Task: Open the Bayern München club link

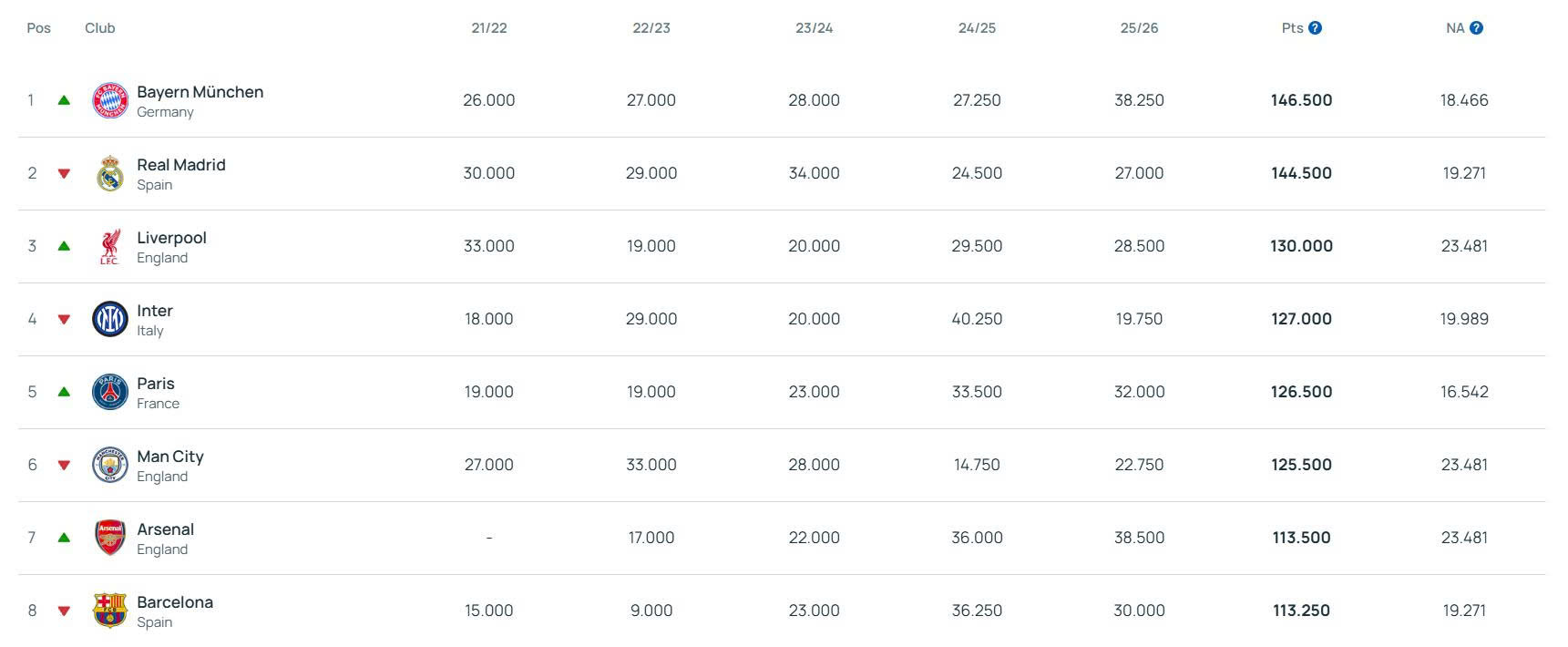Action: [x=200, y=92]
